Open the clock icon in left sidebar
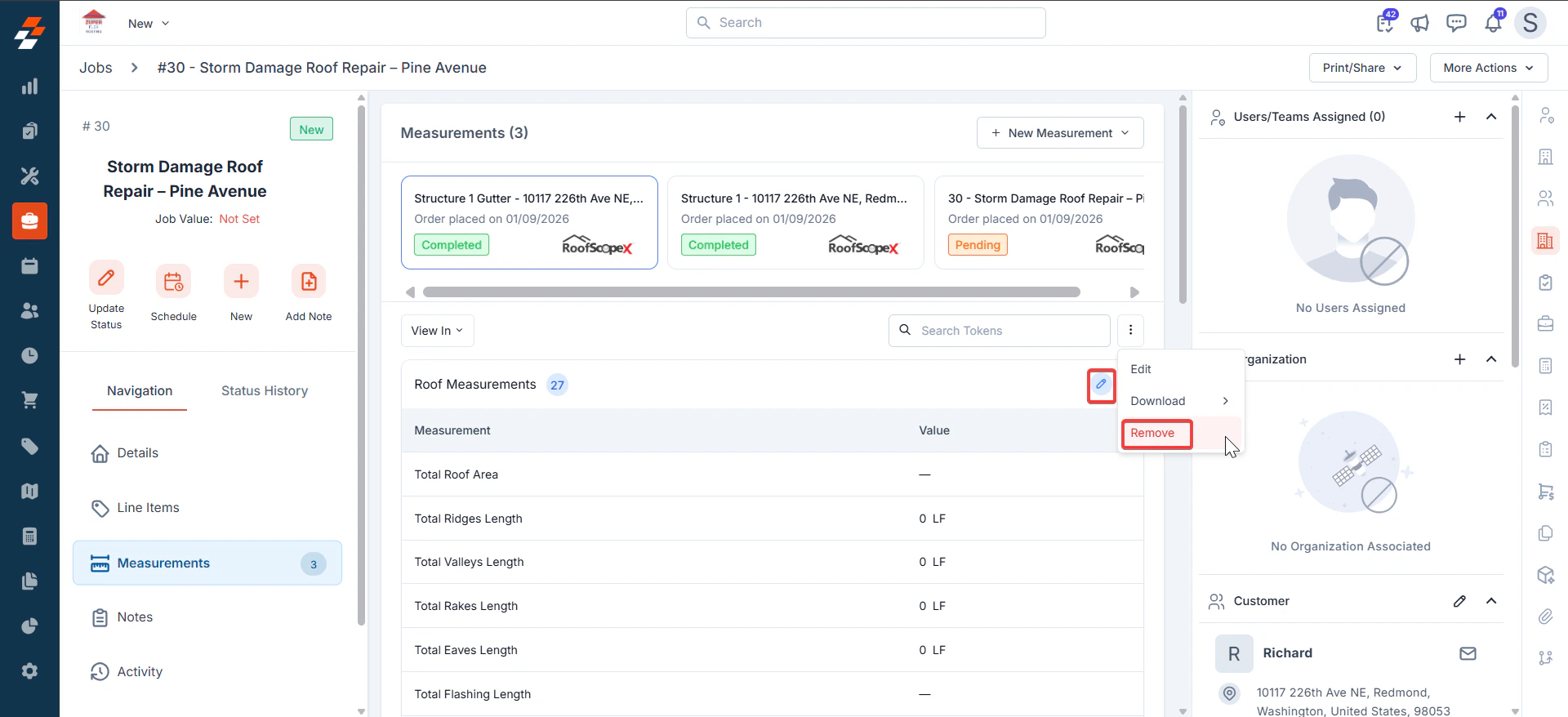The image size is (1568, 717). coord(29,355)
